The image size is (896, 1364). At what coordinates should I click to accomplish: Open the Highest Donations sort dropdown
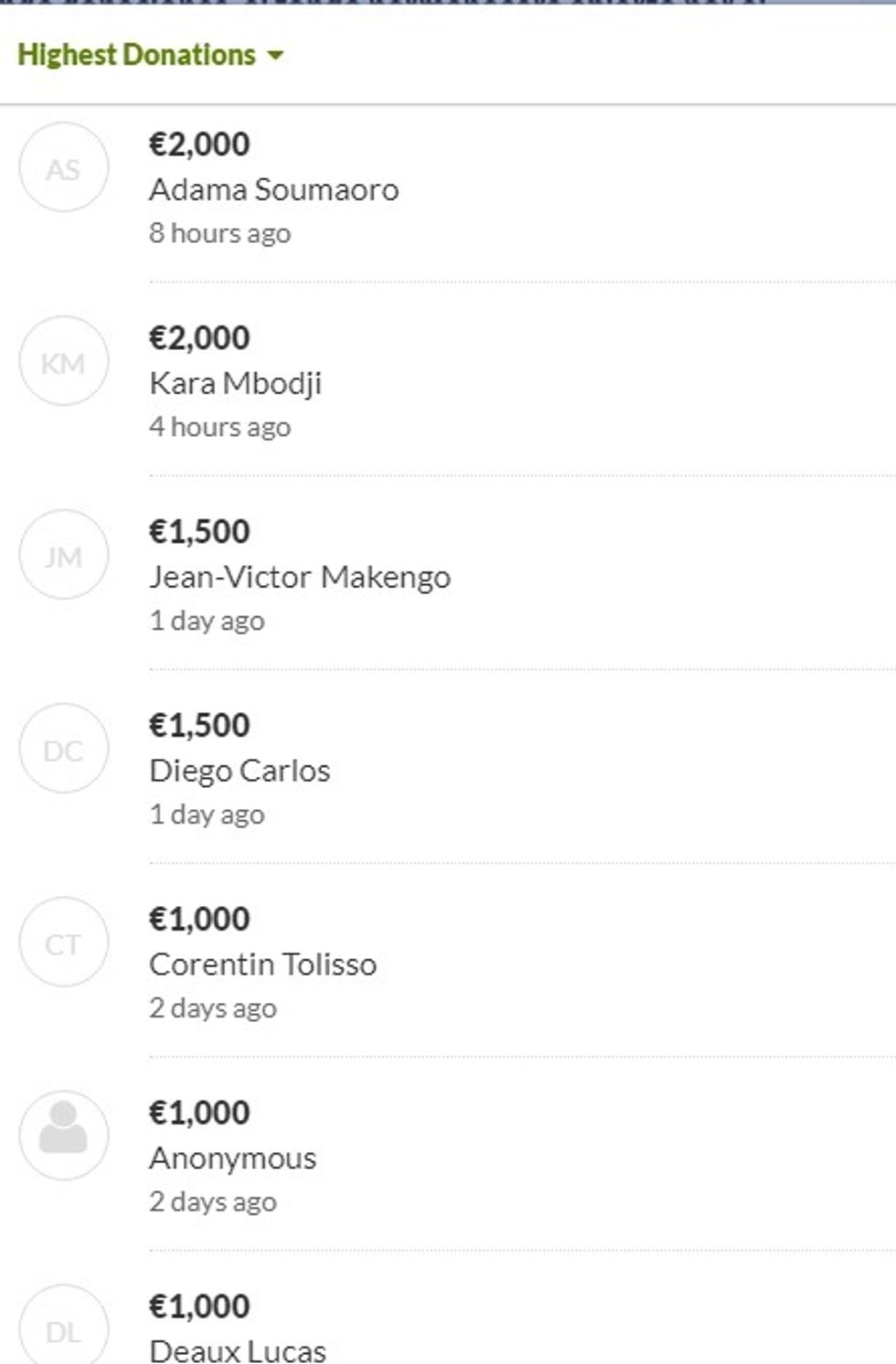coord(137,55)
